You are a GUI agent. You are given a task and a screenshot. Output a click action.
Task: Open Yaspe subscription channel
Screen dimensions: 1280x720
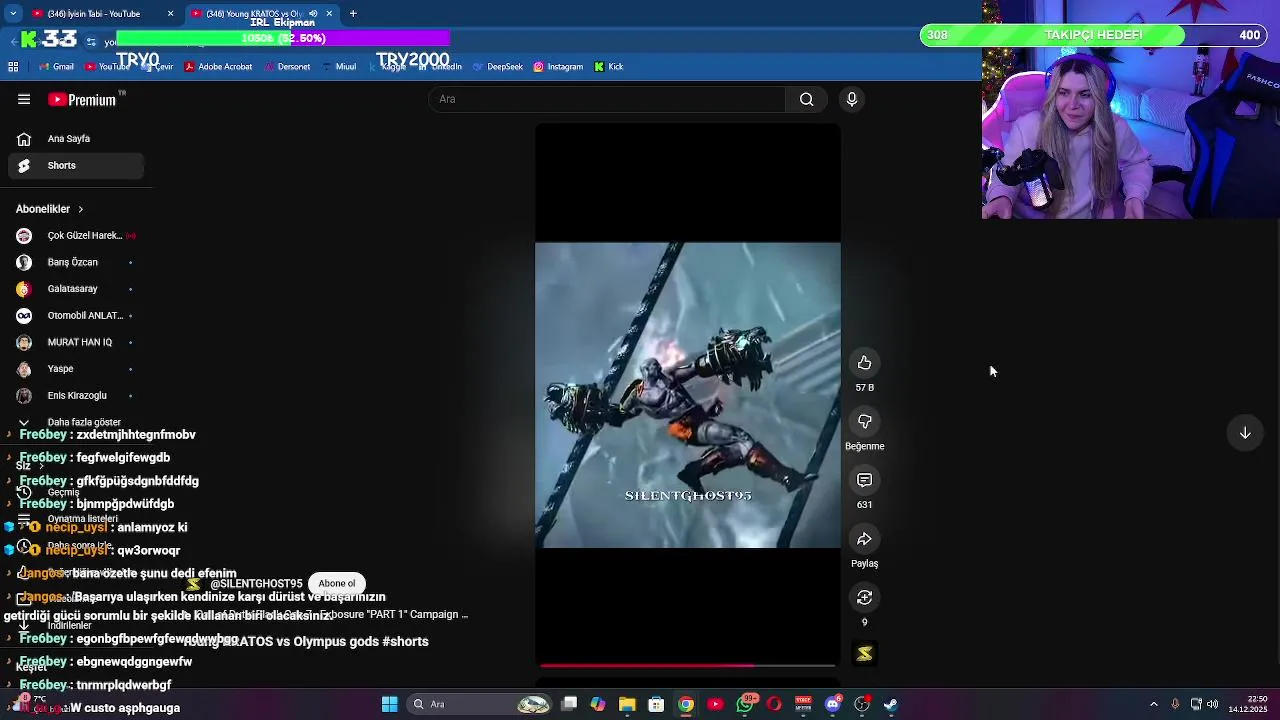76,369
